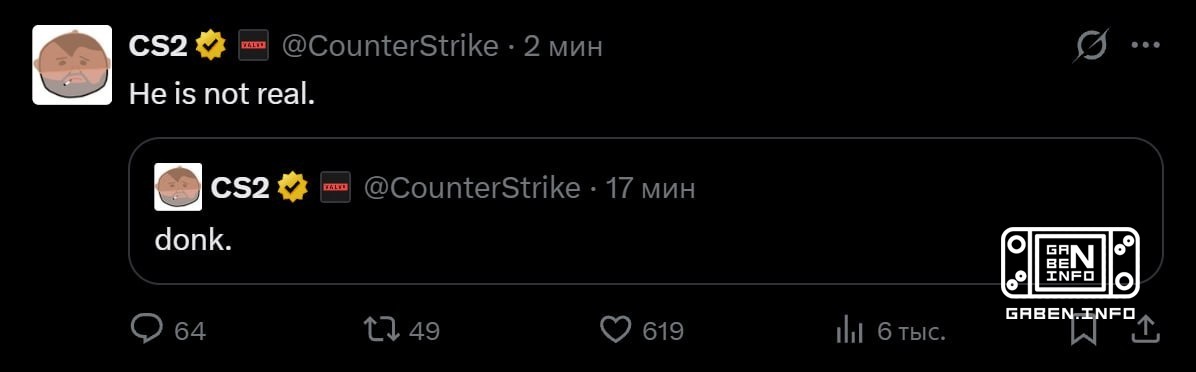The image size is (1196, 372).
Task: Open CS2 profile avatar on main tweet
Action: pyautogui.click(x=72, y=65)
